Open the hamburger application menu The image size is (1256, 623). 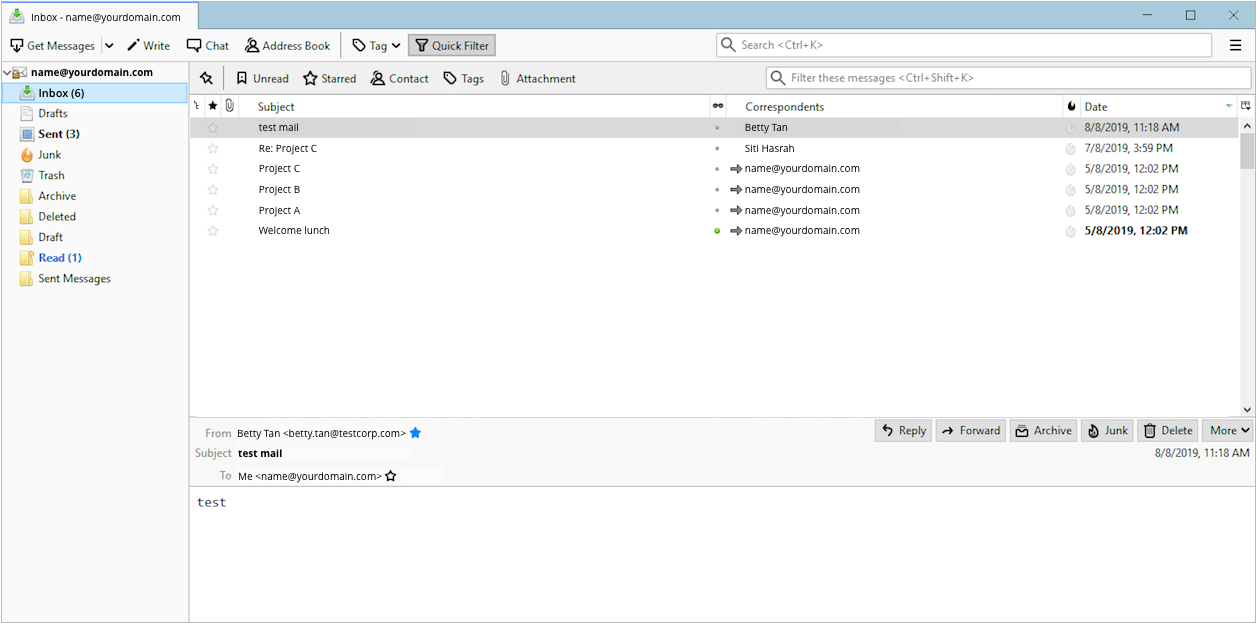(1235, 45)
